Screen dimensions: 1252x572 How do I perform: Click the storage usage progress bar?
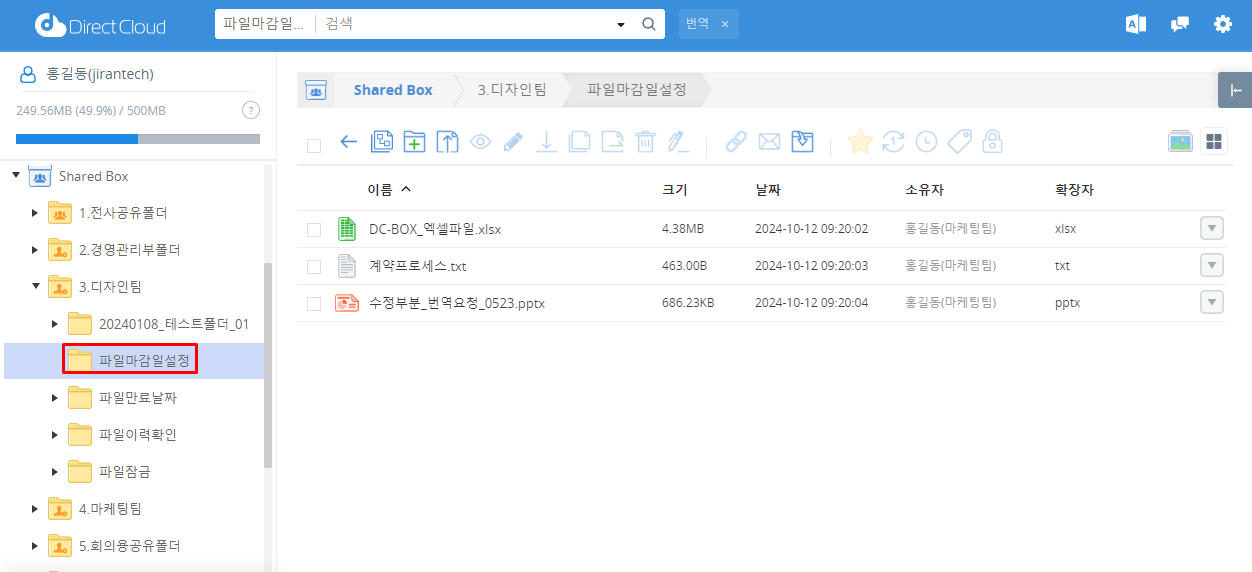(138, 139)
